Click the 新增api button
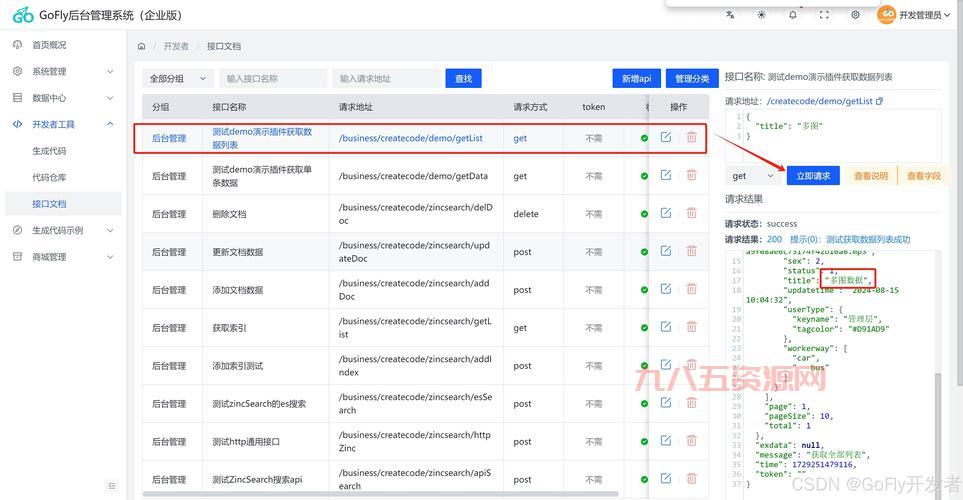Viewport: 963px width, 500px height. pos(636,79)
